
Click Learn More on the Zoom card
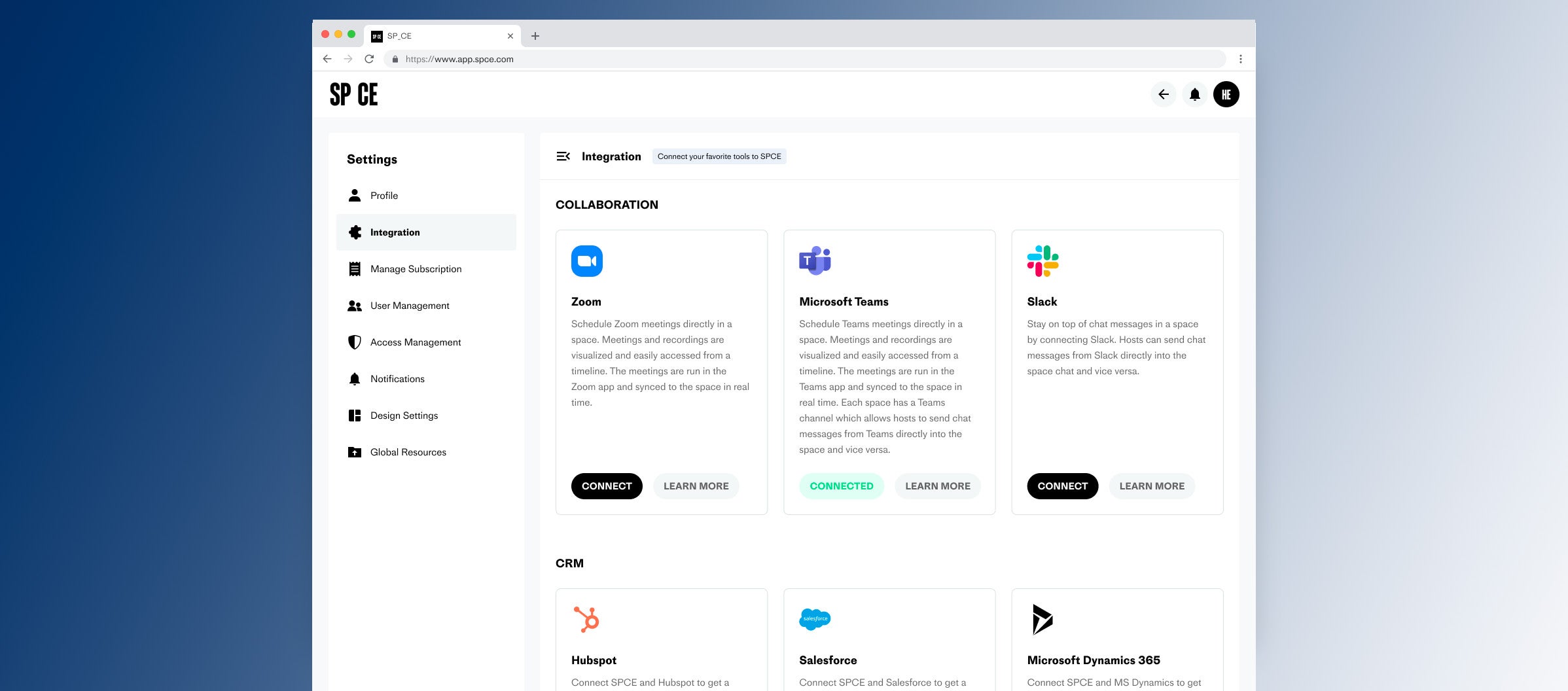click(x=696, y=486)
